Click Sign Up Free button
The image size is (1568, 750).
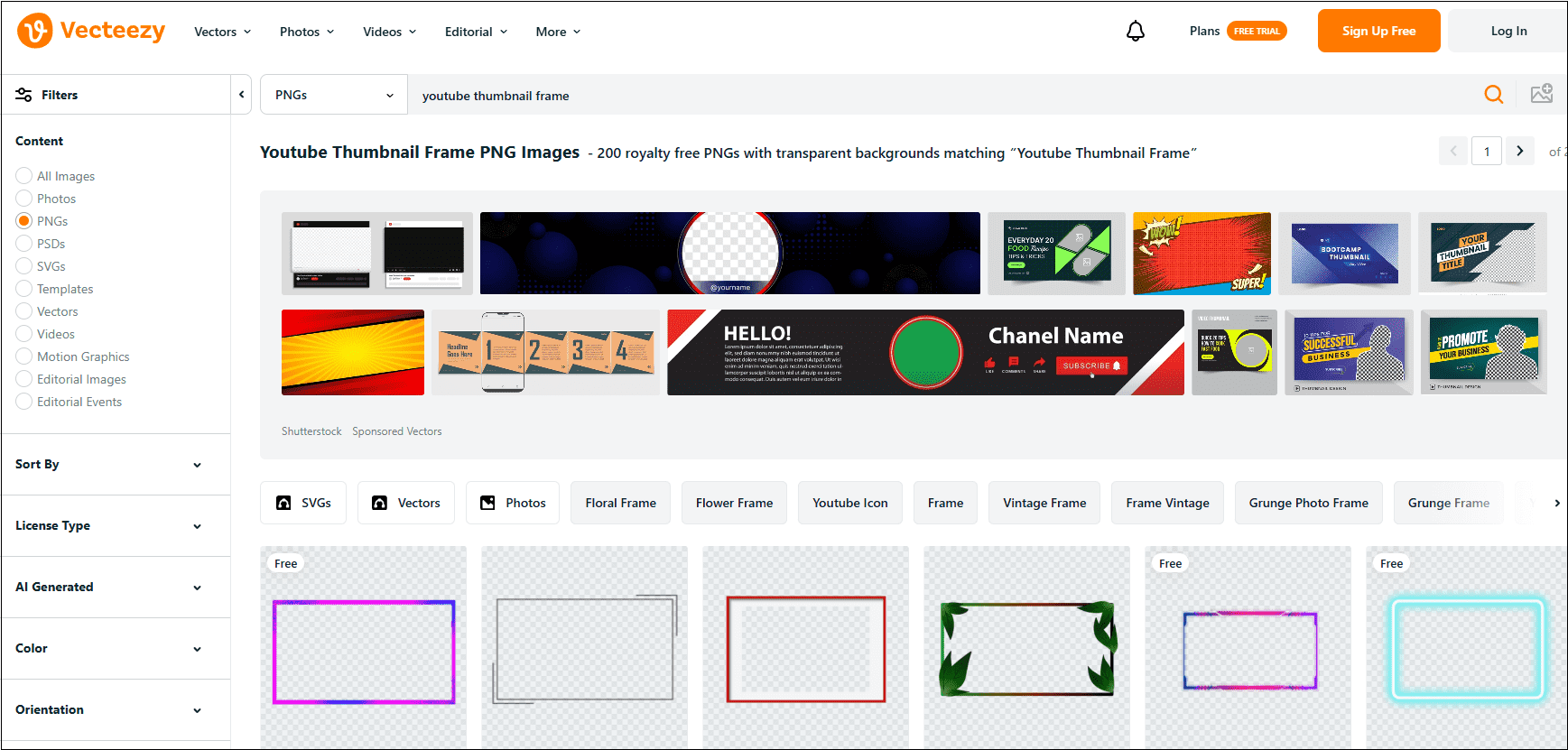(x=1378, y=31)
